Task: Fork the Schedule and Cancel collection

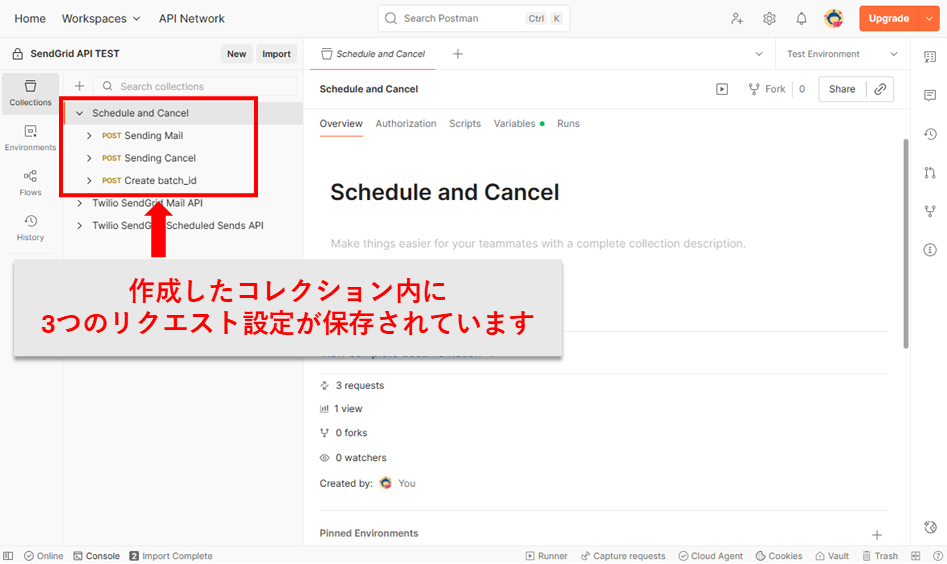Action: point(767,89)
